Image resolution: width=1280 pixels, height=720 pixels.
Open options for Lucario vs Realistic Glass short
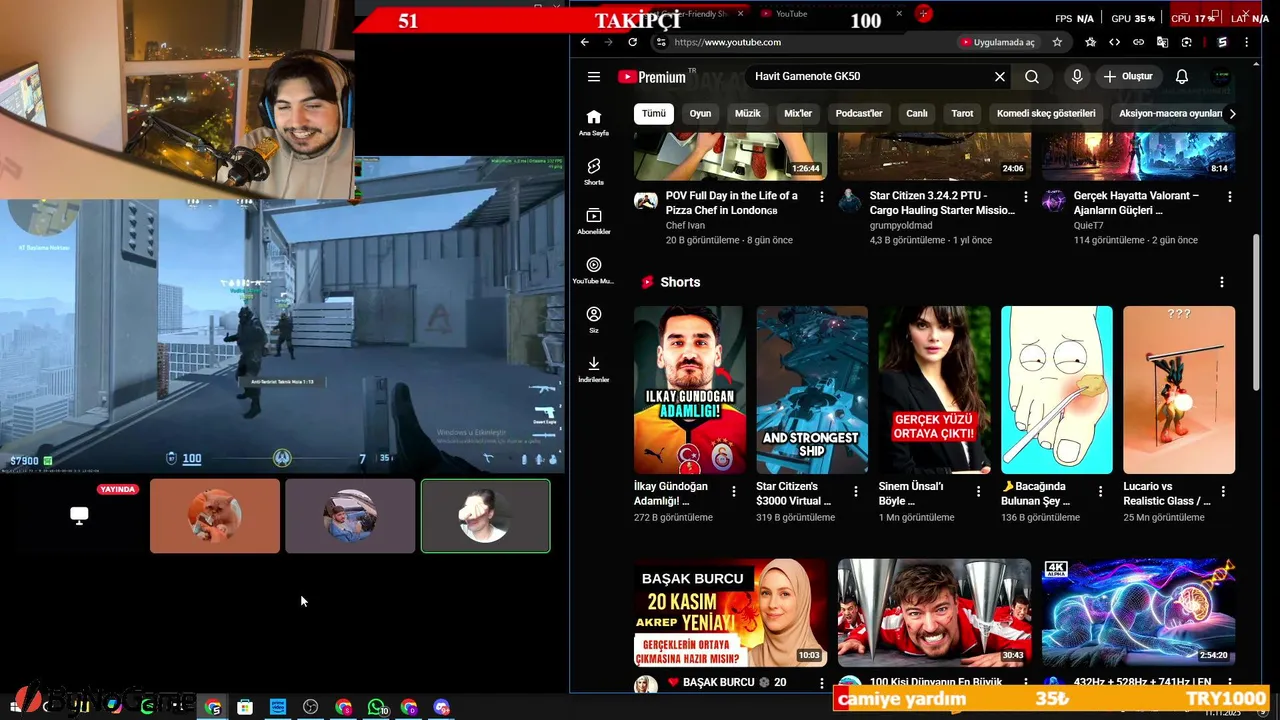1222,491
